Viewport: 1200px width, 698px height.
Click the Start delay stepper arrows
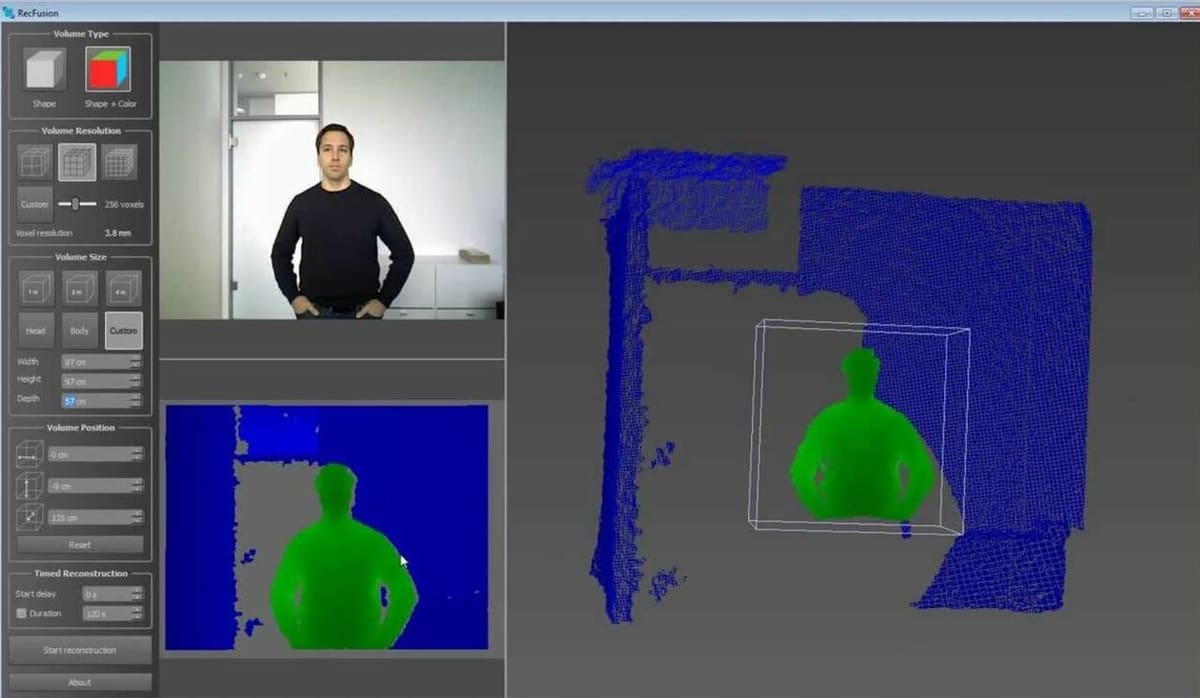click(136, 594)
